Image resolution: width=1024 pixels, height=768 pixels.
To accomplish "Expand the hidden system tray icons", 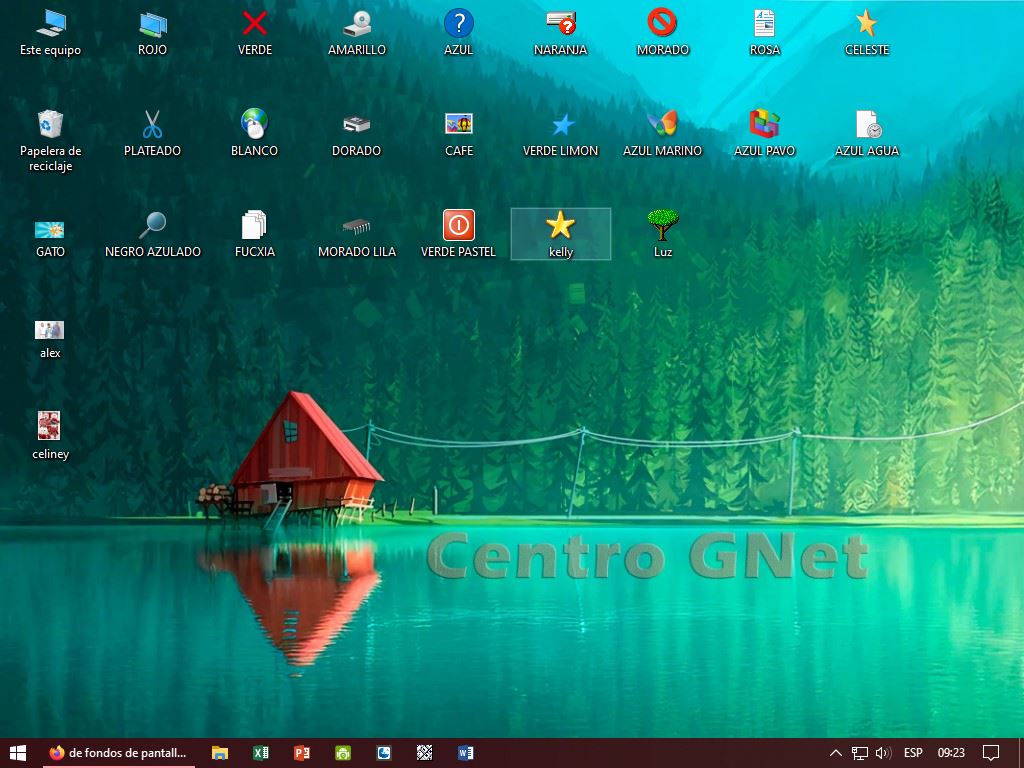I will tap(836, 753).
